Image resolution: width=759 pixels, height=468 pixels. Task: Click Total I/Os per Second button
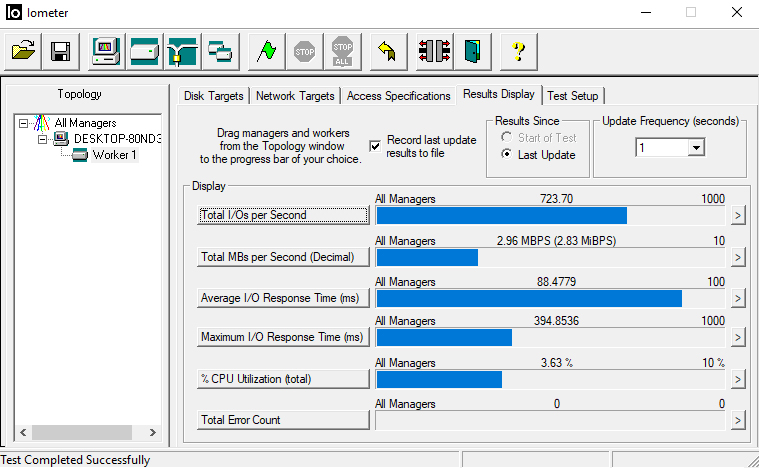coord(283,215)
